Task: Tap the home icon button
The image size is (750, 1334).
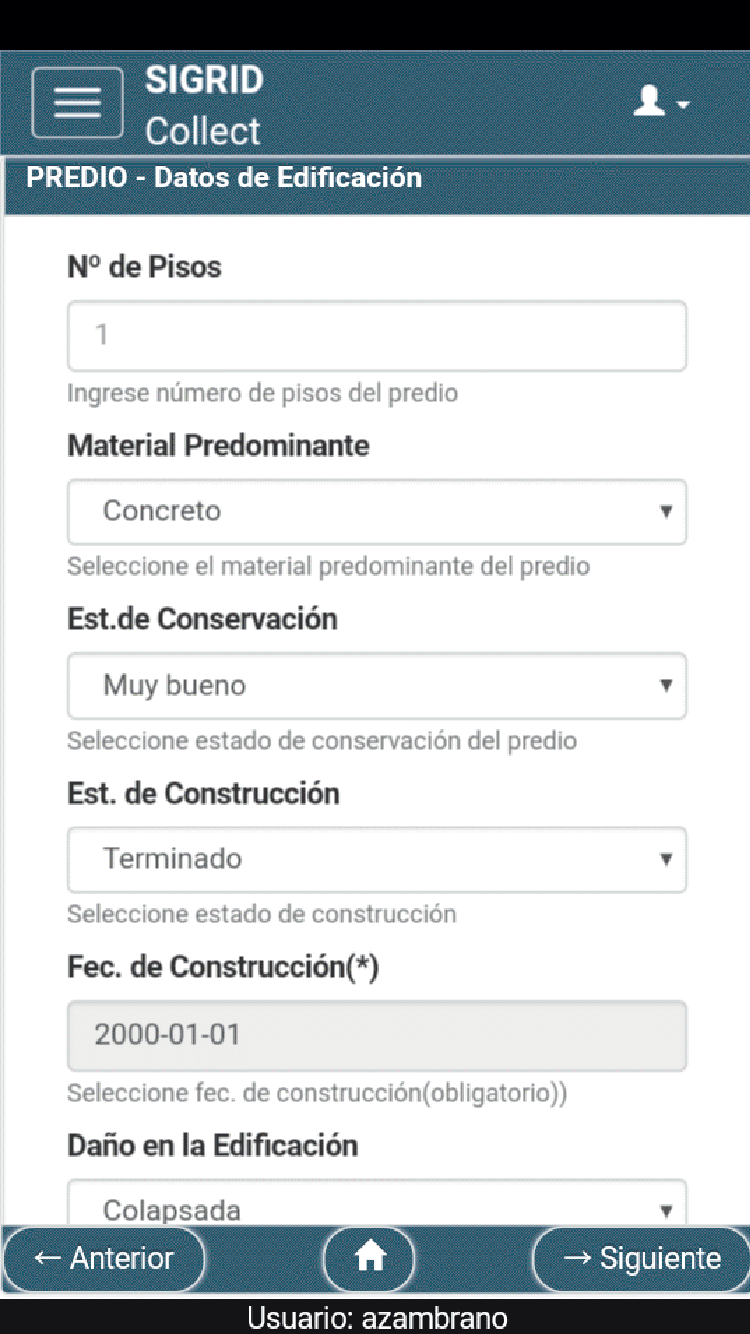Action: point(370,1257)
